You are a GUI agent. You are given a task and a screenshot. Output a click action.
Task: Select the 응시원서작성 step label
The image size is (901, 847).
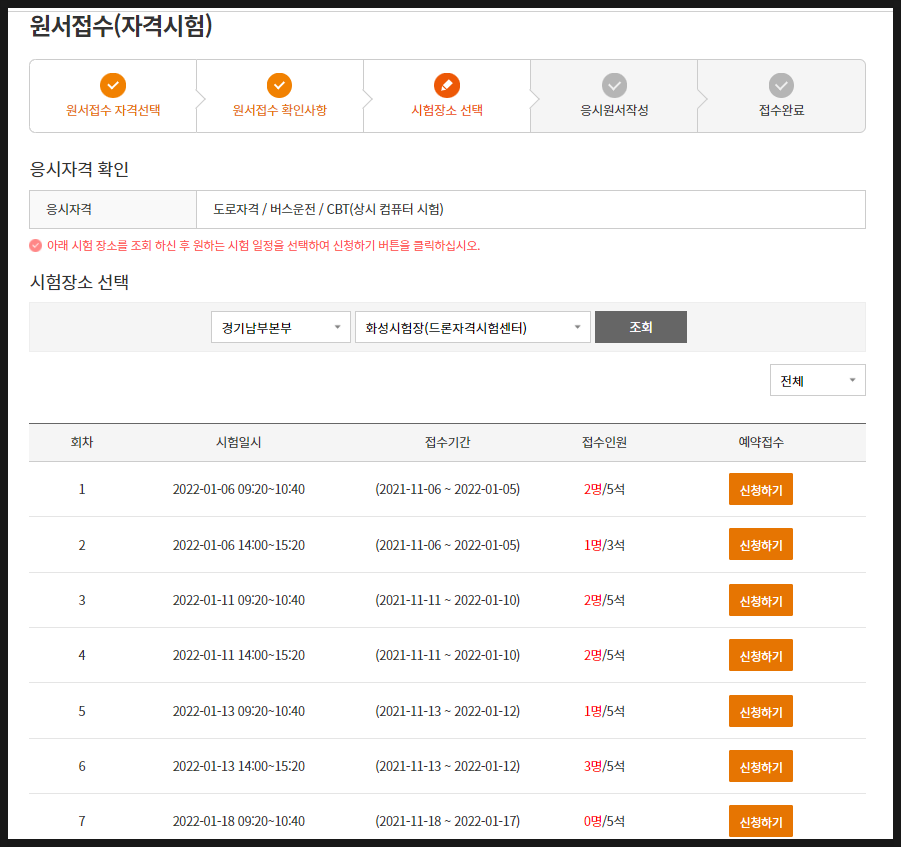point(614,110)
